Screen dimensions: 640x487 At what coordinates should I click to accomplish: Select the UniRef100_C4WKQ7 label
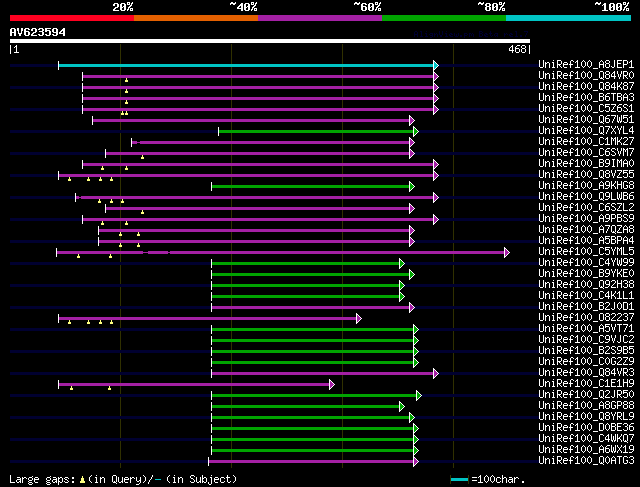586,439
